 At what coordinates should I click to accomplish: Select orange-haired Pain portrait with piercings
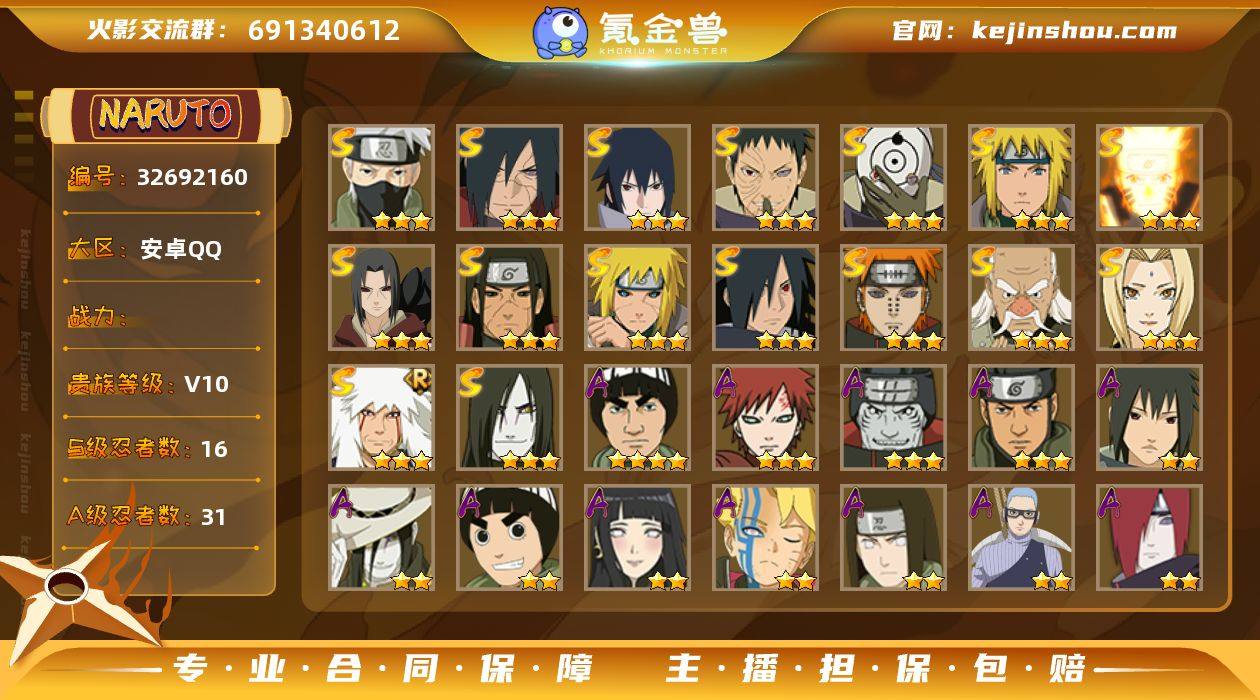(x=893, y=298)
